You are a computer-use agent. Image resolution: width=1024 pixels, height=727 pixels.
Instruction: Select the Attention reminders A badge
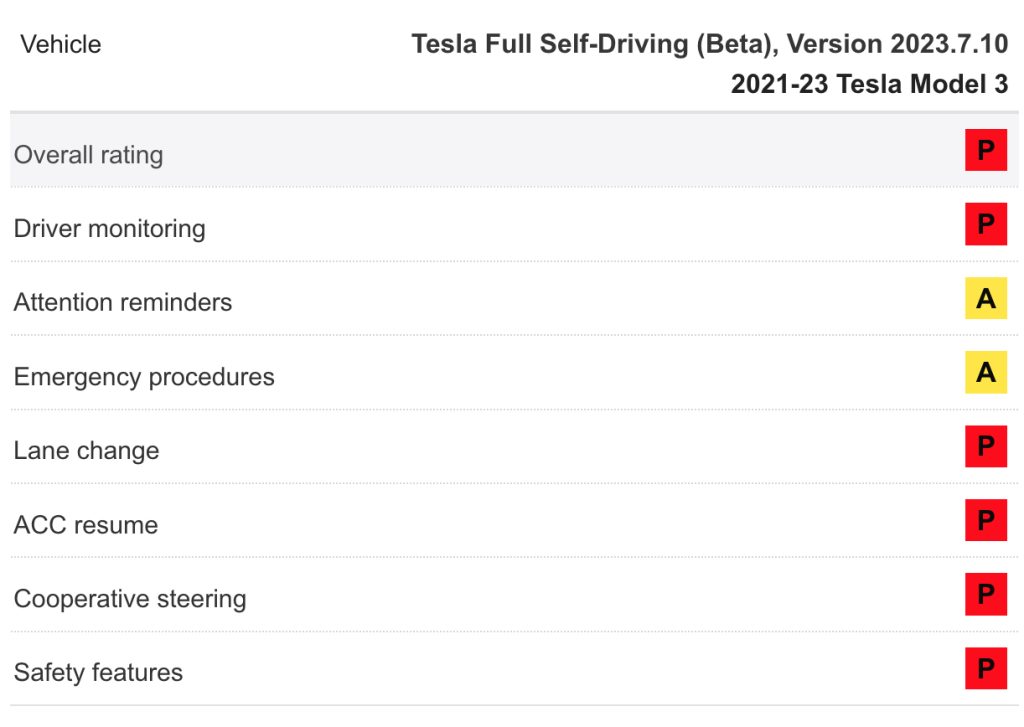point(985,299)
